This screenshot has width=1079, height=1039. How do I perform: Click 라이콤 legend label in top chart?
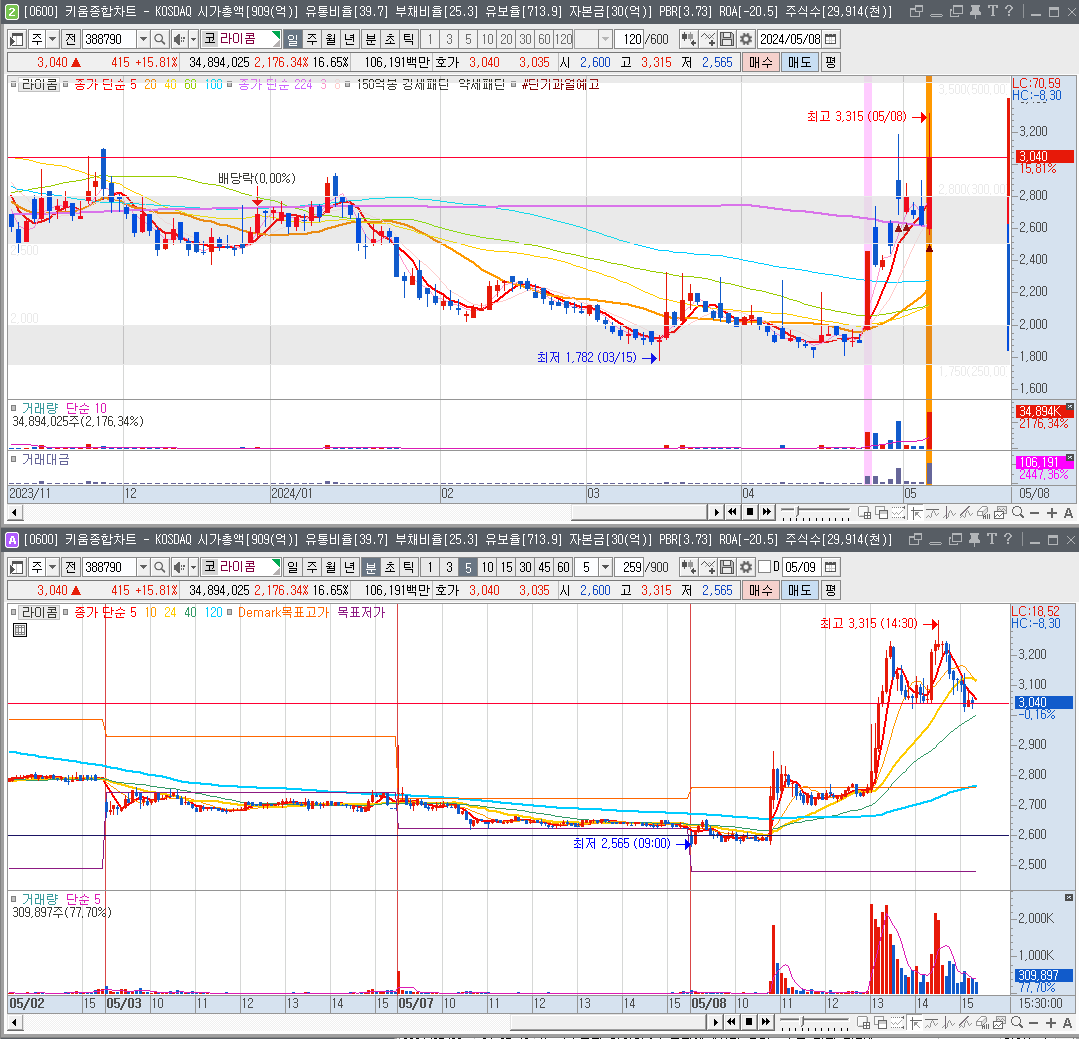pos(39,84)
